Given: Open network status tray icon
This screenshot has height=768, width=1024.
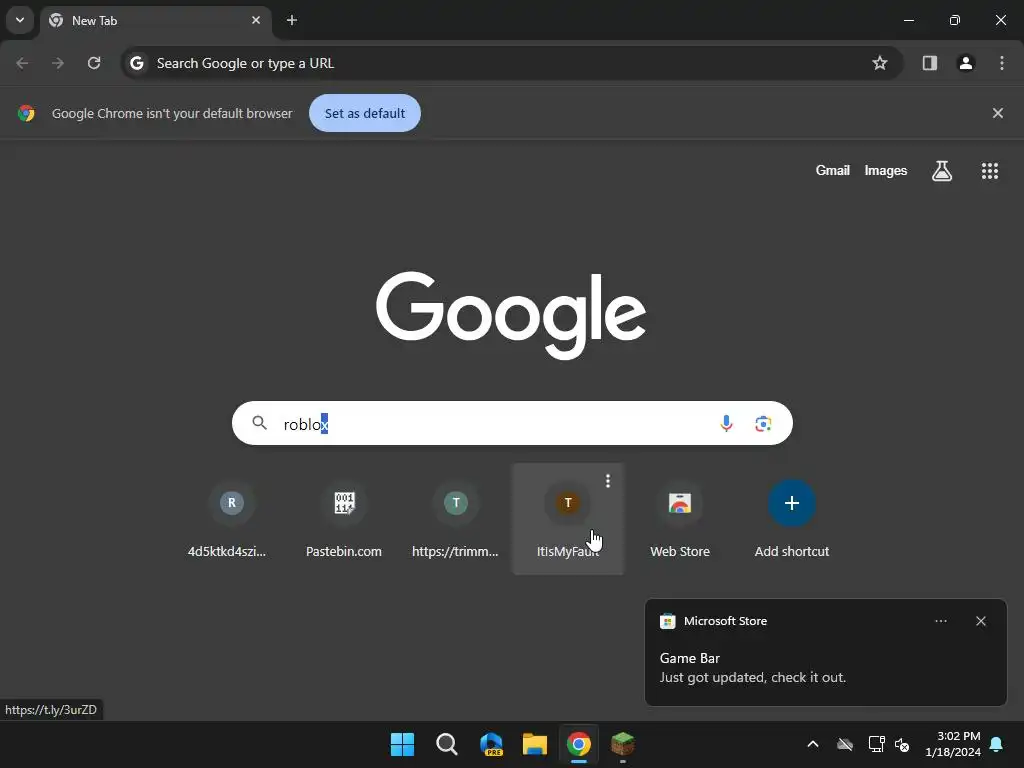Looking at the screenshot, I should [x=876, y=744].
